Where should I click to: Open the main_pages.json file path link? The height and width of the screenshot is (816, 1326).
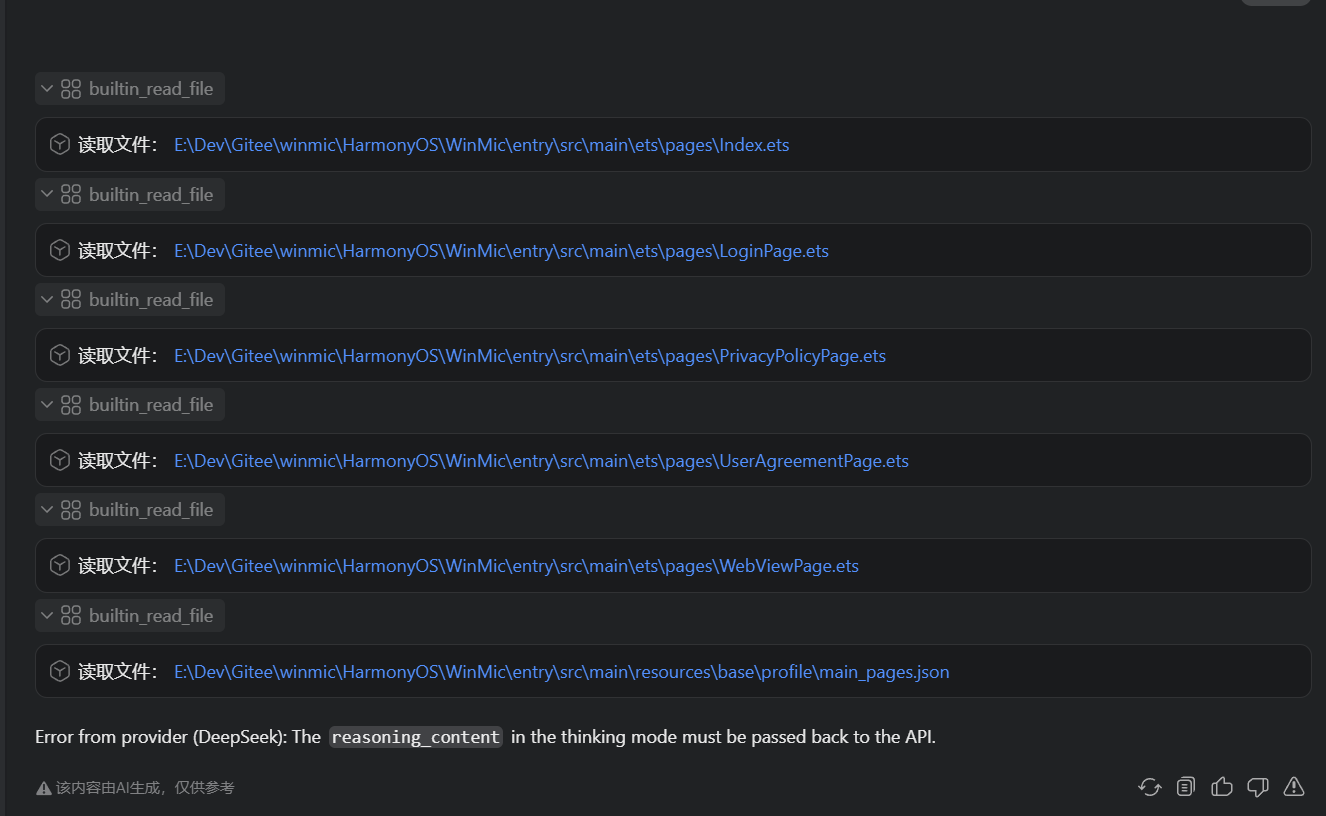(562, 672)
